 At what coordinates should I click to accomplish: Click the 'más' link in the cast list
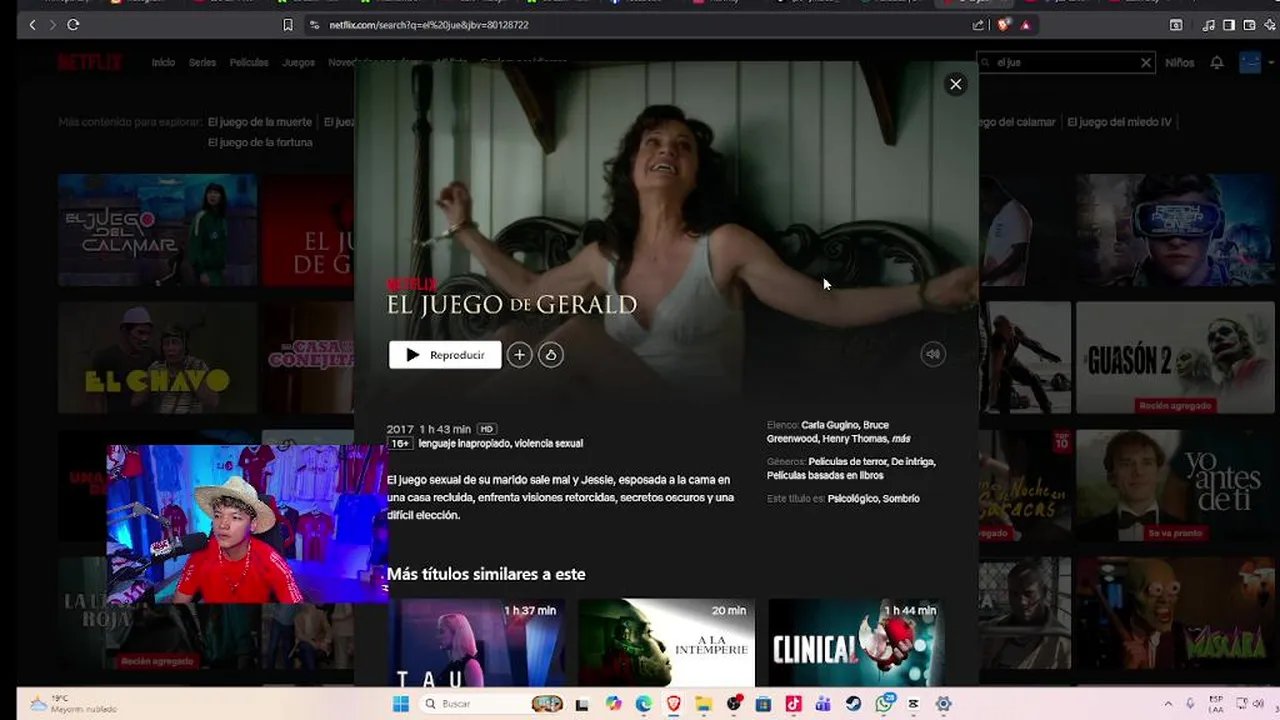pos(901,439)
